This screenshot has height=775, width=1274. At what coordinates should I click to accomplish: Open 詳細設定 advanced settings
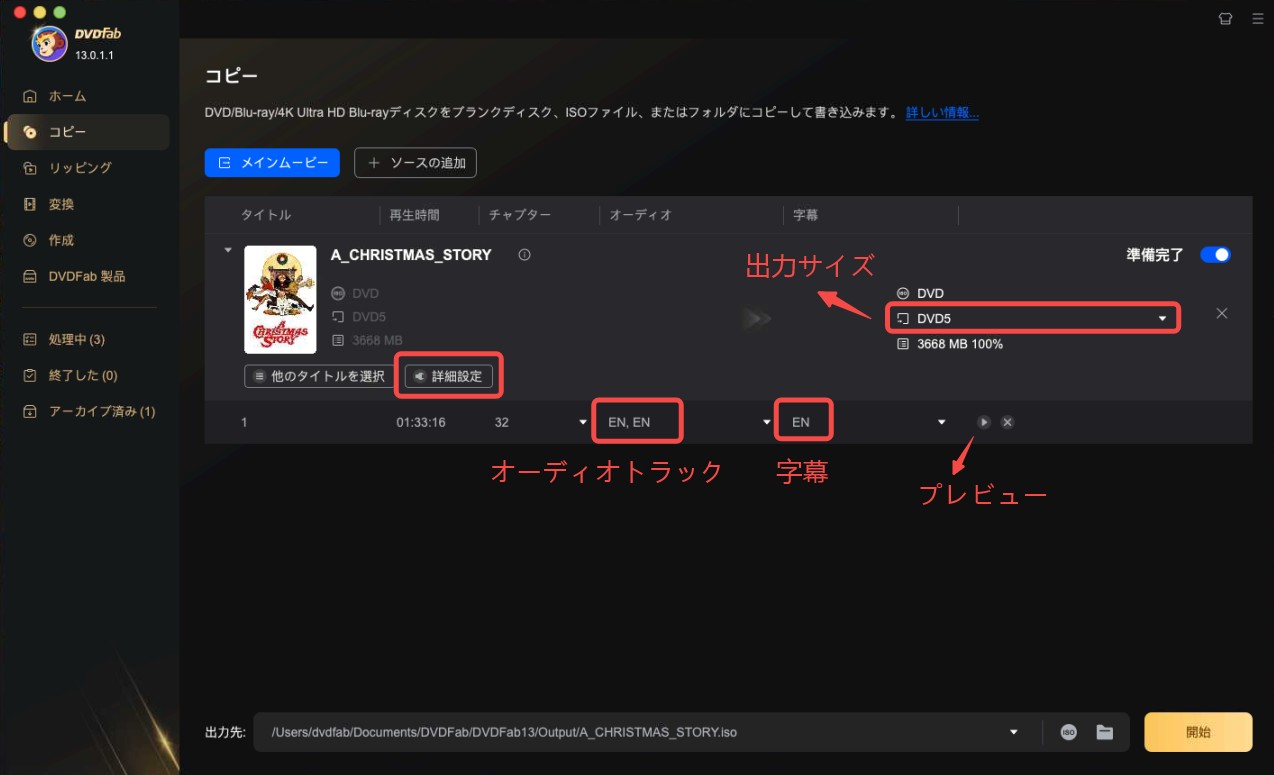pyautogui.click(x=449, y=377)
